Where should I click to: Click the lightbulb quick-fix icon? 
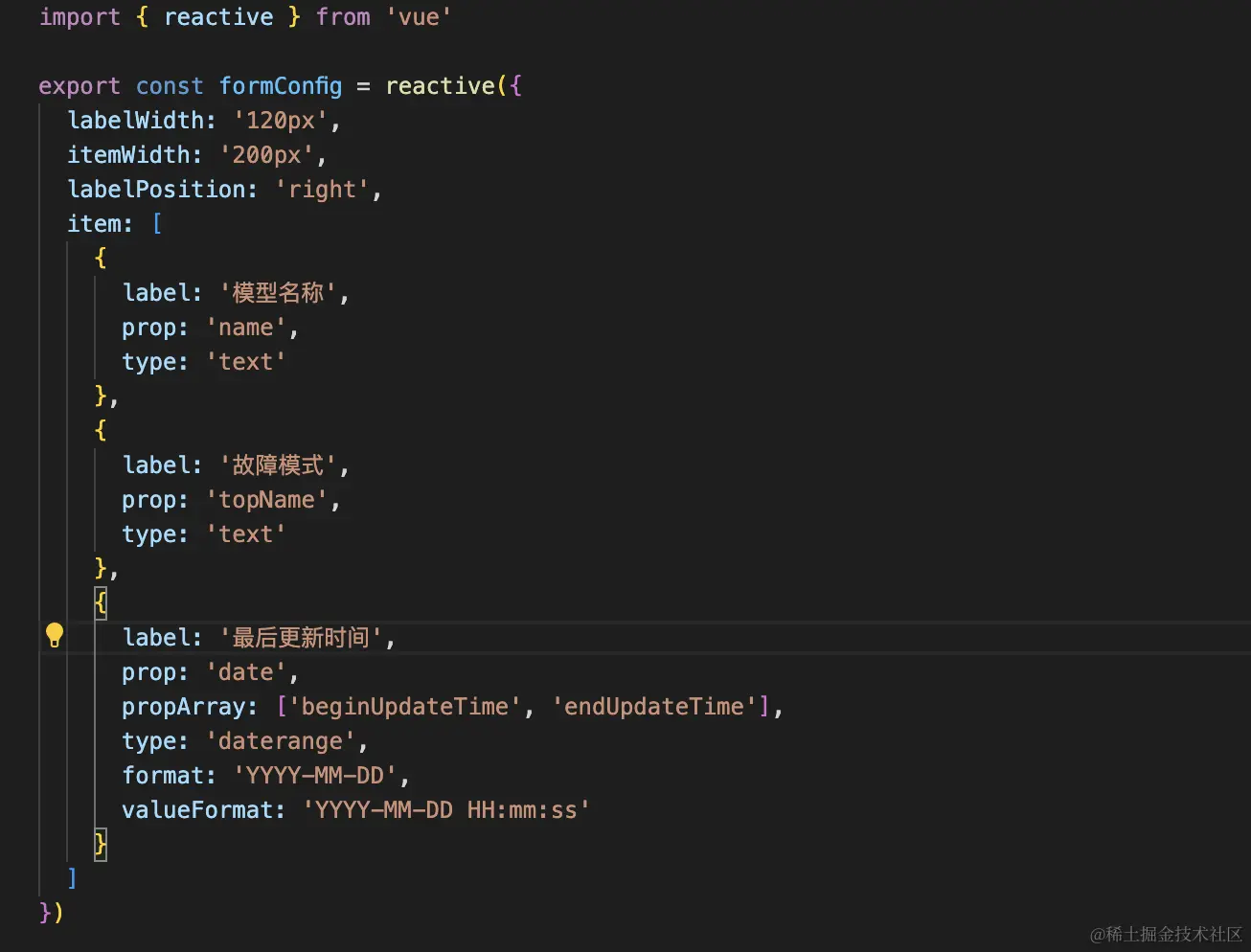(x=55, y=635)
